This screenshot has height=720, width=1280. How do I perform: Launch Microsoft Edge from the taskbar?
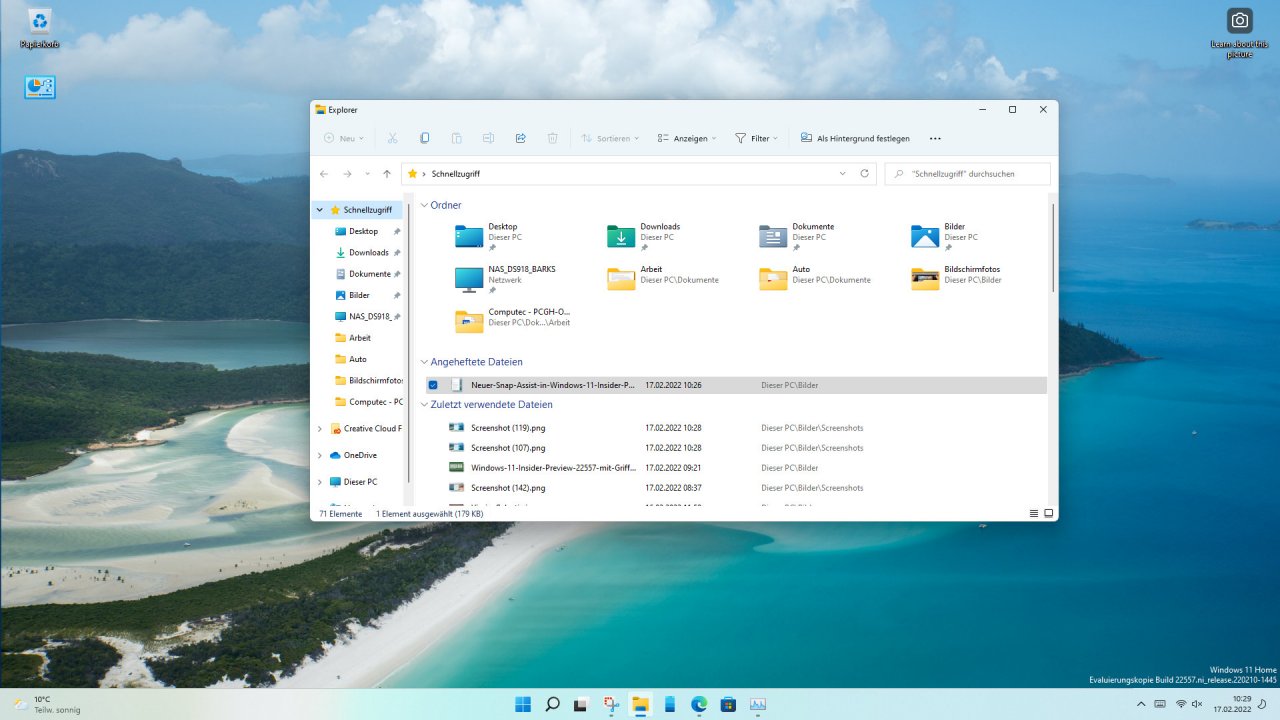pyautogui.click(x=699, y=704)
